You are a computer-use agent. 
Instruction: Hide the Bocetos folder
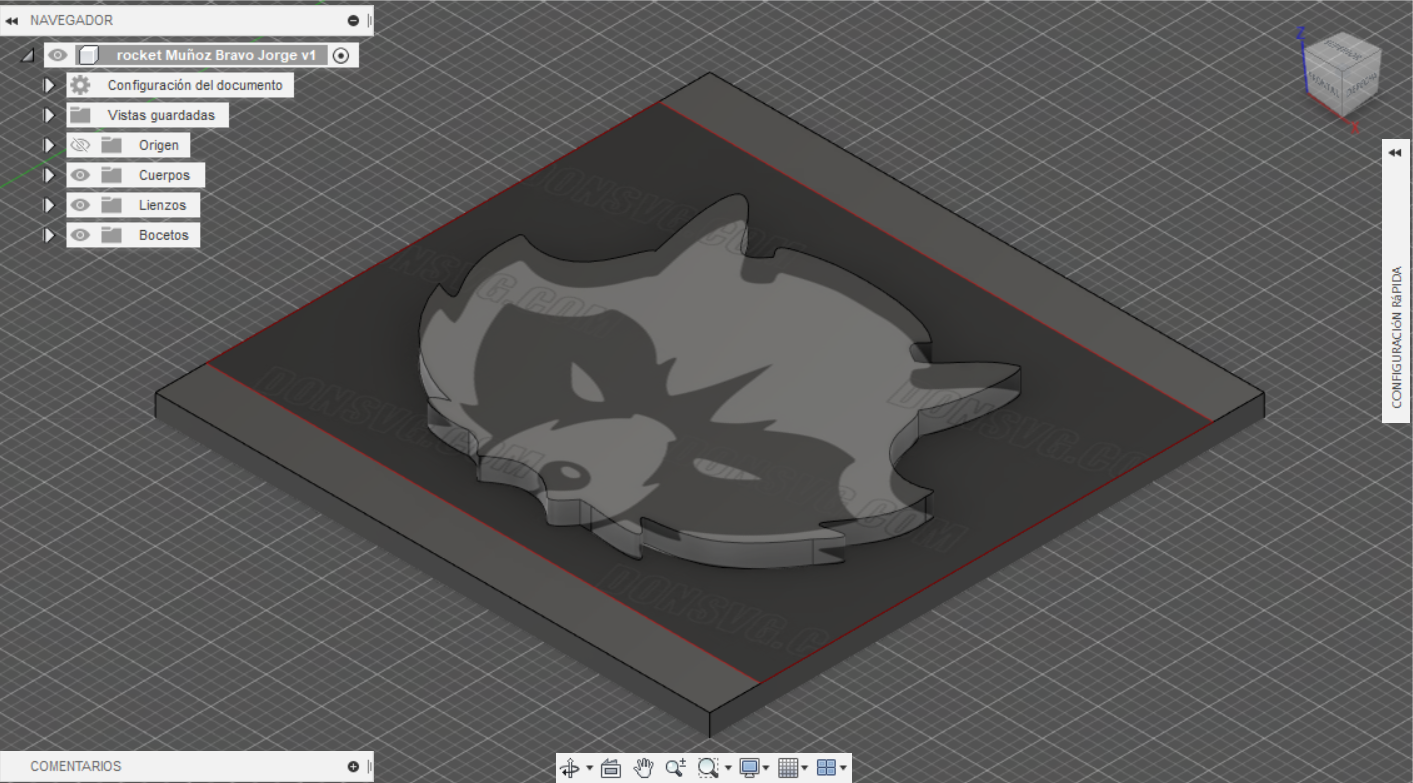(x=81, y=235)
